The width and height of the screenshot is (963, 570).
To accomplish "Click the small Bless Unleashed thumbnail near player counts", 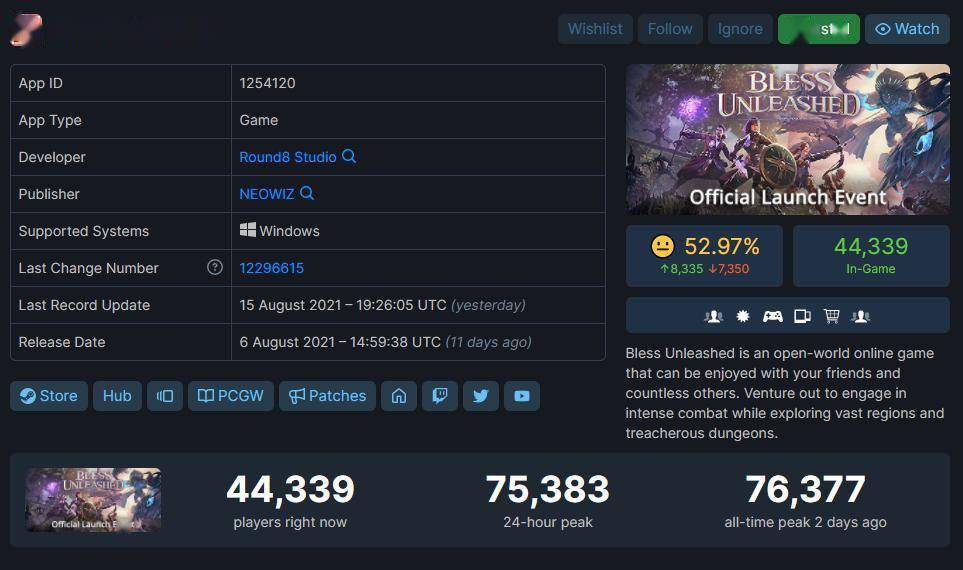I will (x=93, y=500).
